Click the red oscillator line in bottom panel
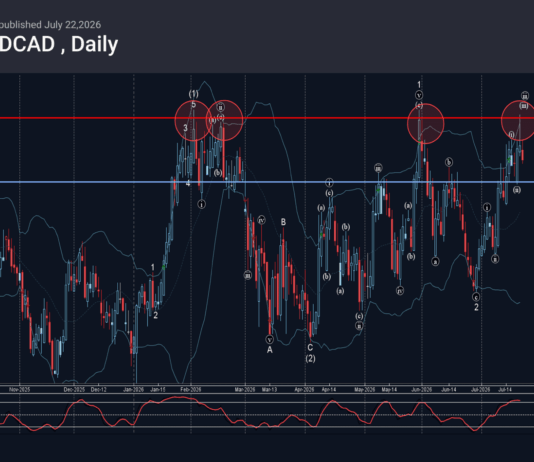The height and width of the screenshot is (462, 534). click(x=259, y=413)
